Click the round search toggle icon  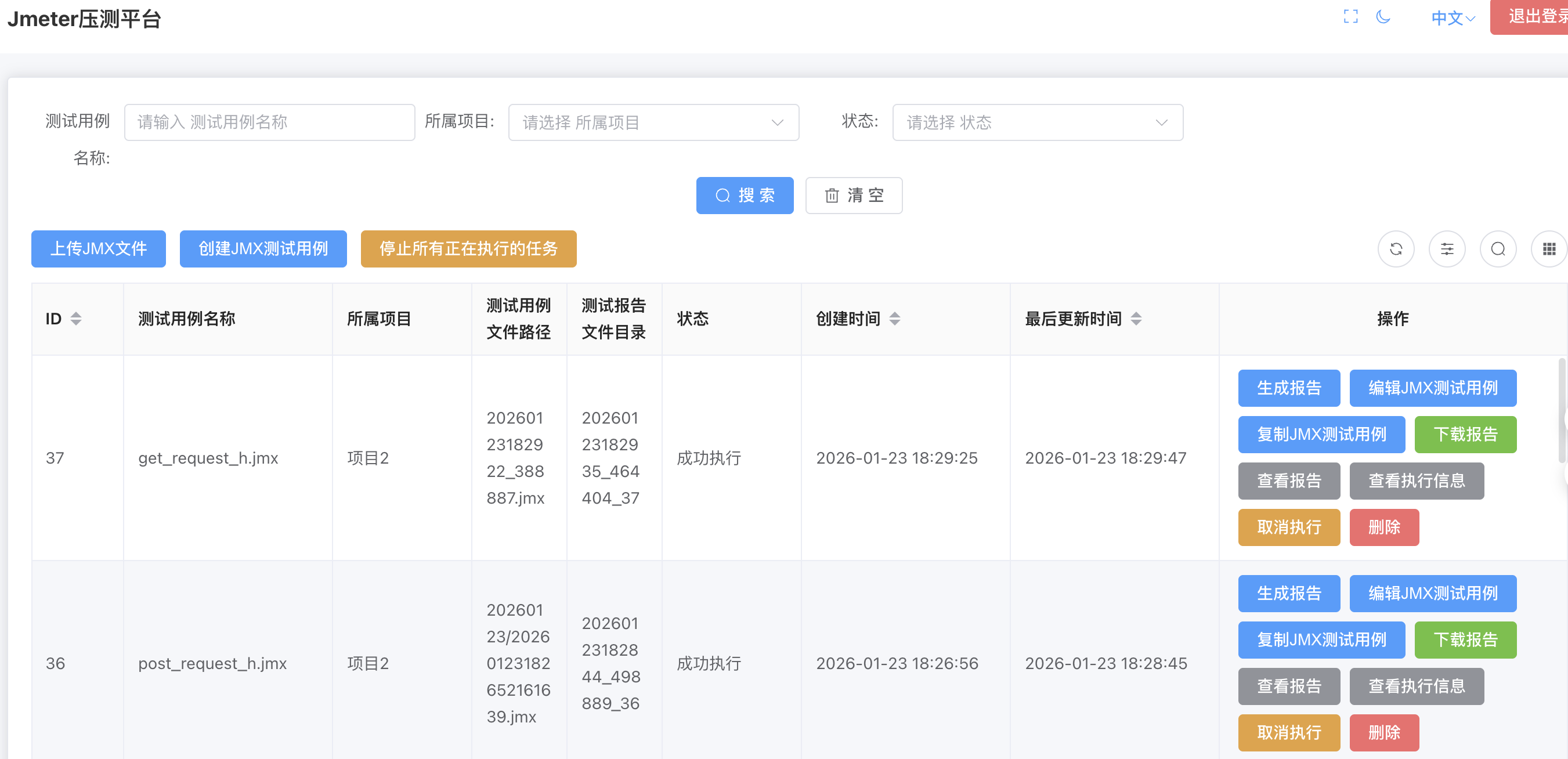(1498, 249)
